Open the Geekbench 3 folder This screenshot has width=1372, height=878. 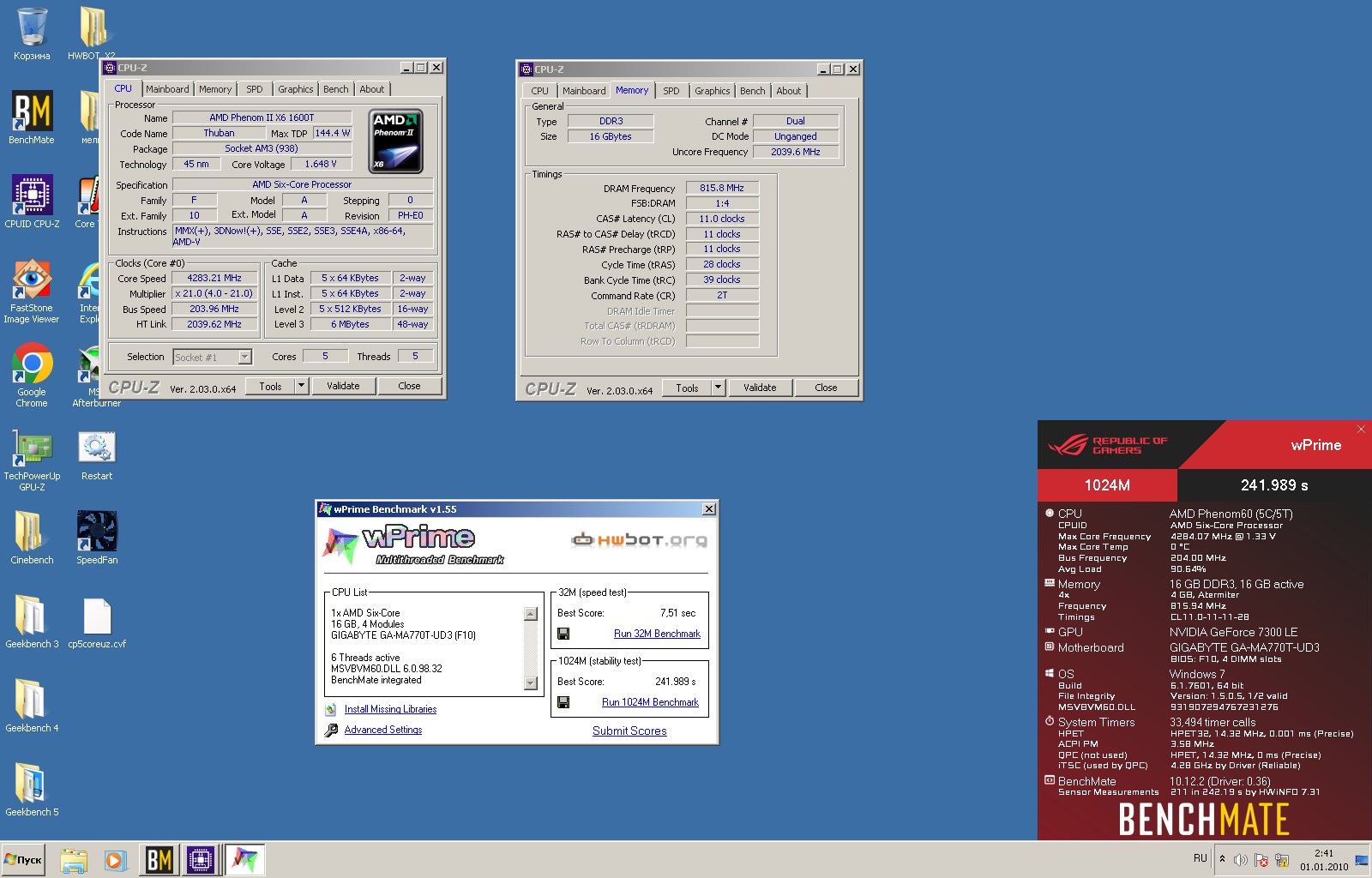pyautogui.click(x=32, y=622)
